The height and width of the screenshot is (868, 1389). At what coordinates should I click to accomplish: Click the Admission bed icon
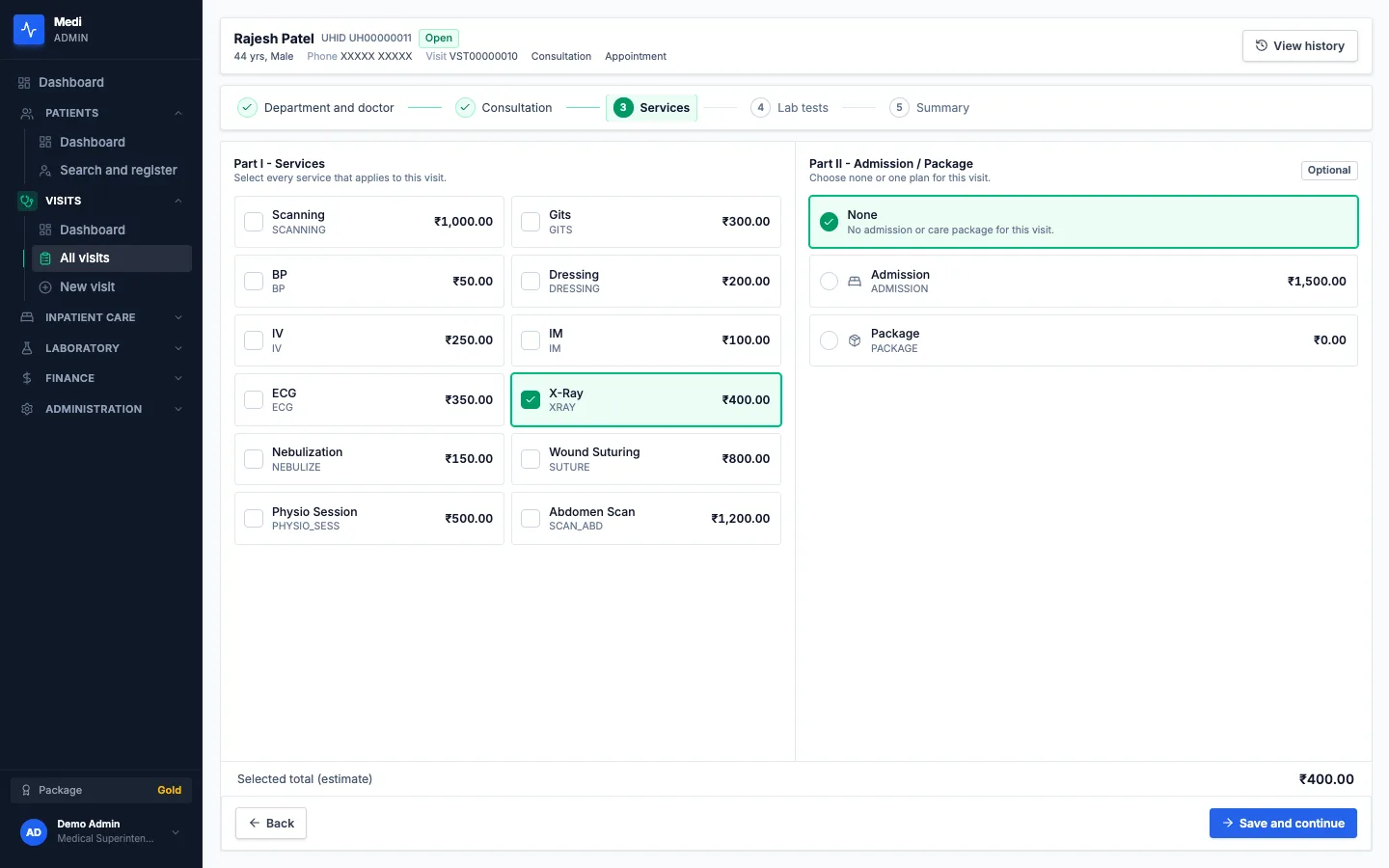click(854, 282)
